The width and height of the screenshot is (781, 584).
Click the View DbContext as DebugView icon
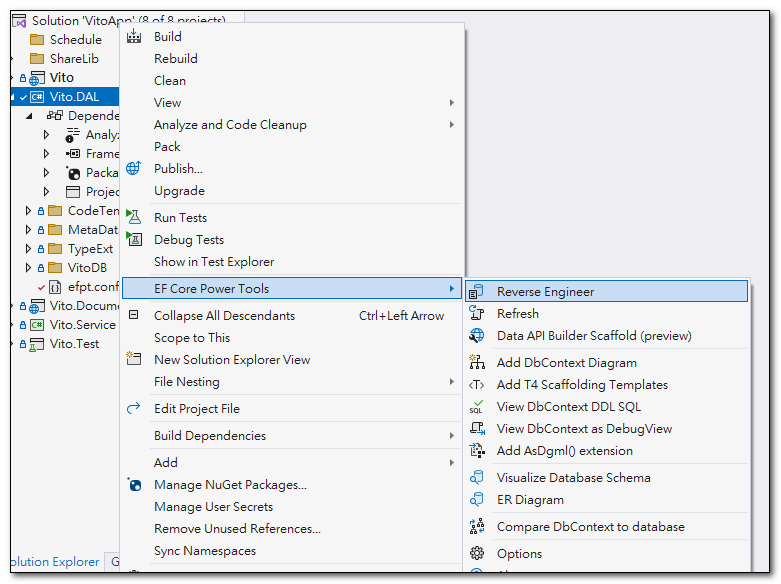tap(477, 429)
